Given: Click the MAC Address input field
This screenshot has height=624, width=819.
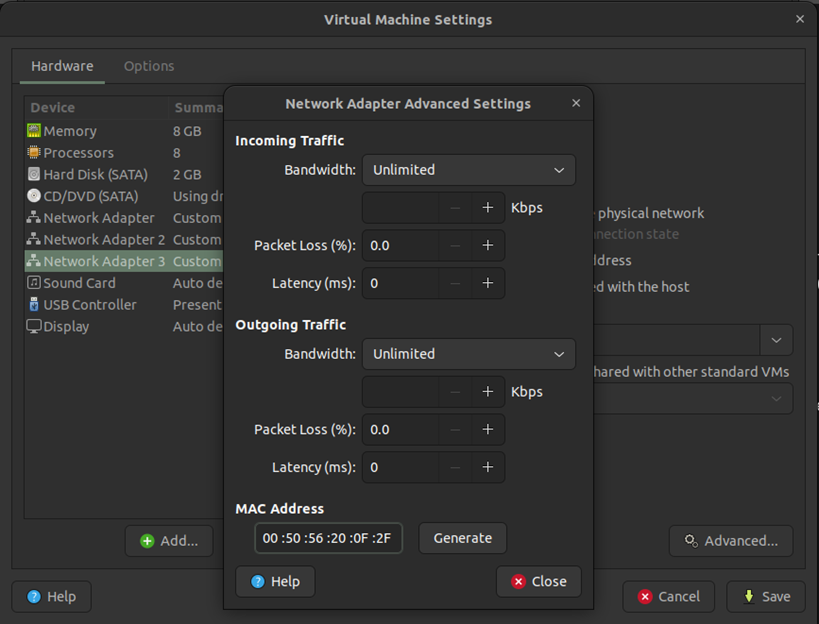Looking at the screenshot, I should (x=328, y=538).
